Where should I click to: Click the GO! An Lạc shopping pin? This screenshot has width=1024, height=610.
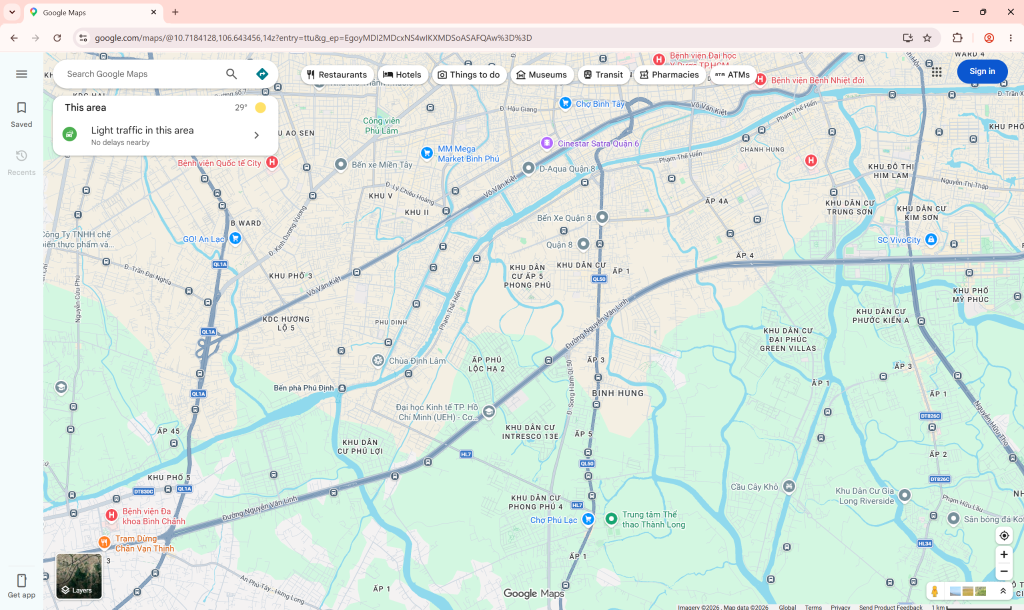click(x=235, y=238)
